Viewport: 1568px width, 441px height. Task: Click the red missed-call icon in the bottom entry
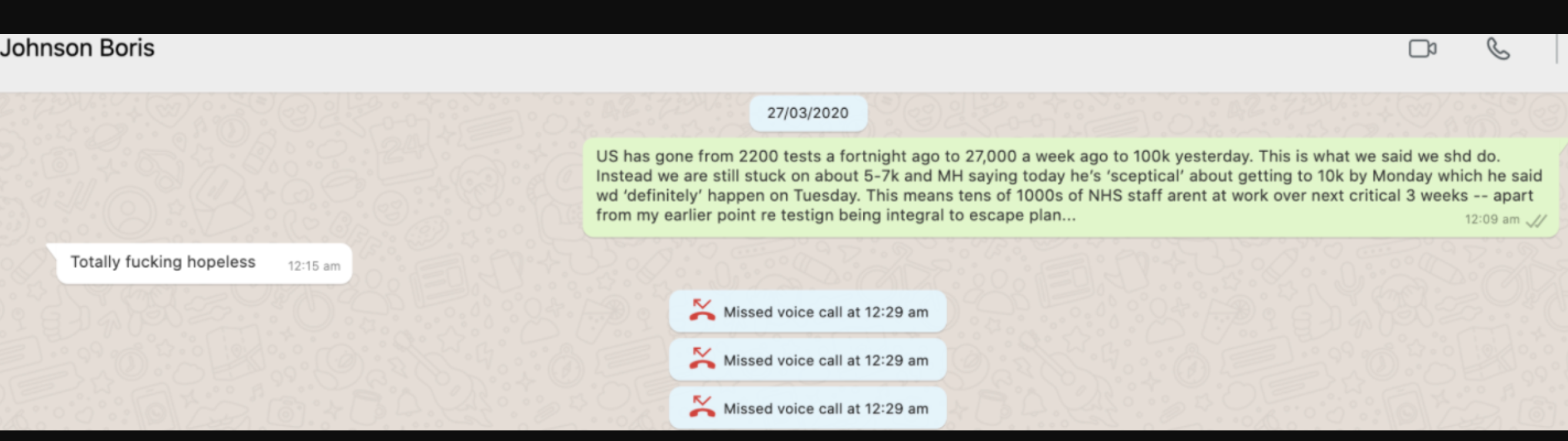tap(702, 407)
